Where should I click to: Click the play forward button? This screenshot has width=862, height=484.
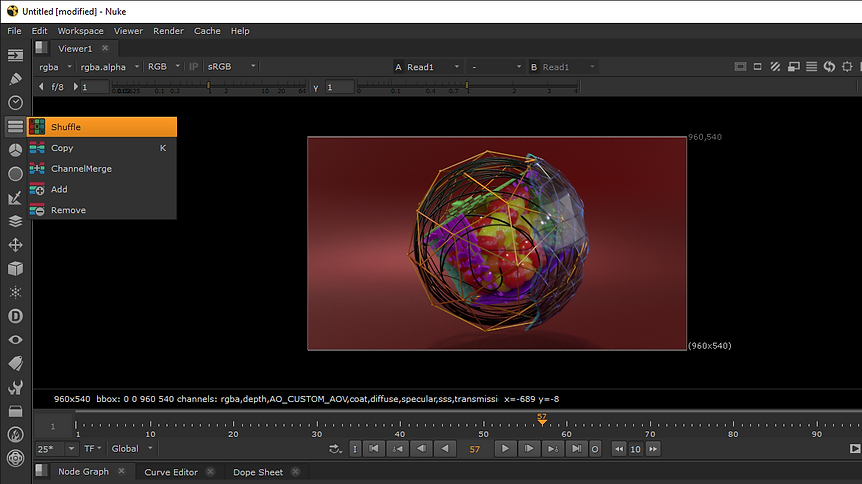point(505,449)
